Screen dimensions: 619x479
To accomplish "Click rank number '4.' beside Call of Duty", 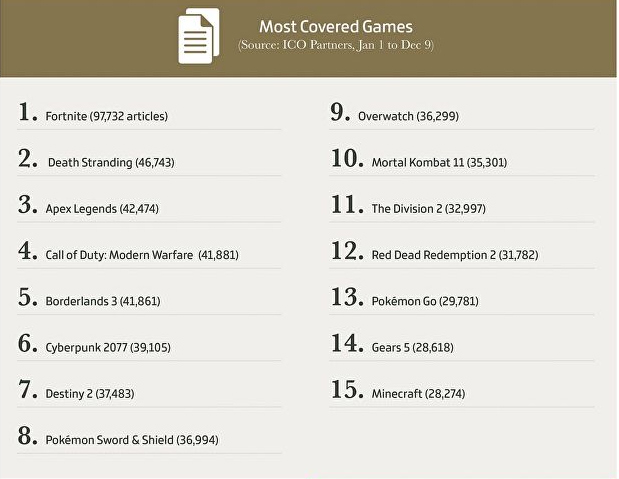I will [28, 250].
